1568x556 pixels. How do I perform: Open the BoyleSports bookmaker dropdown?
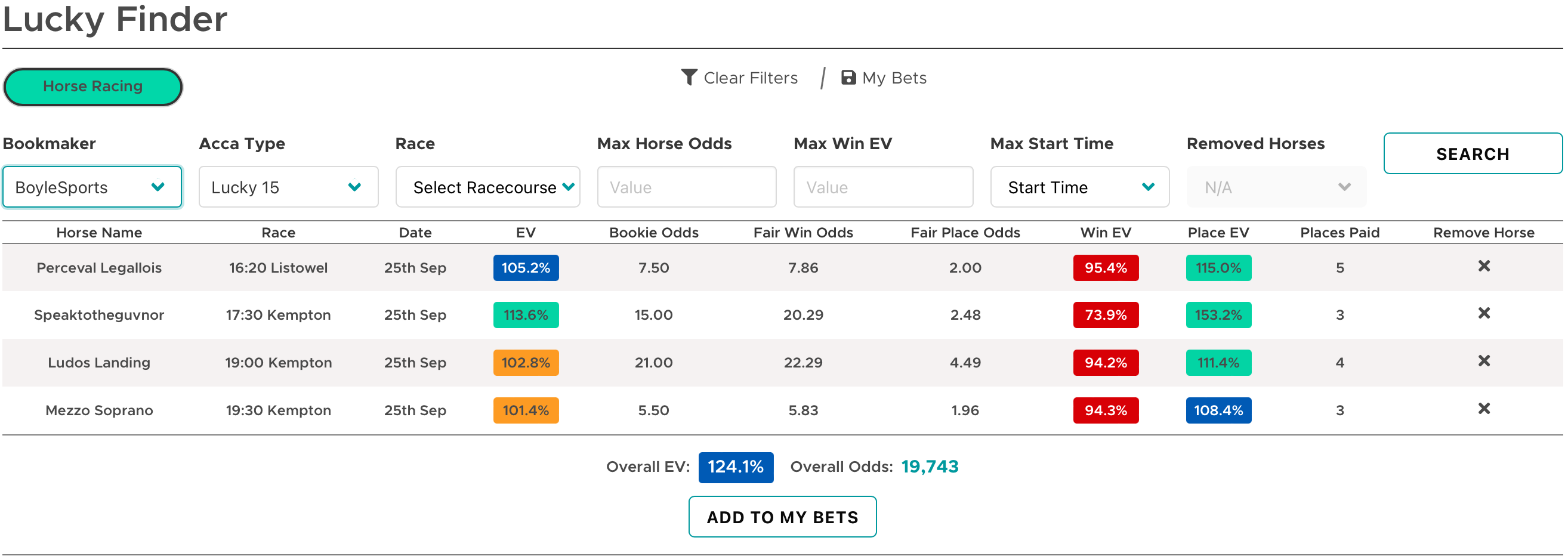(92, 187)
